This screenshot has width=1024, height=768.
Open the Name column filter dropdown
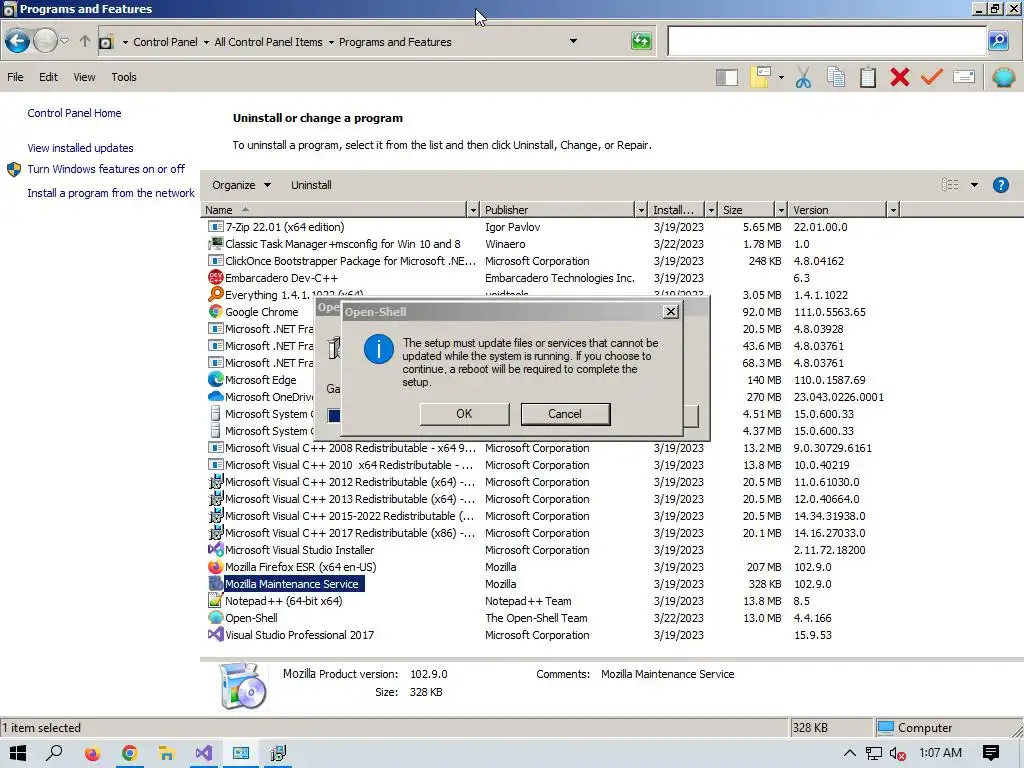coord(473,210)
